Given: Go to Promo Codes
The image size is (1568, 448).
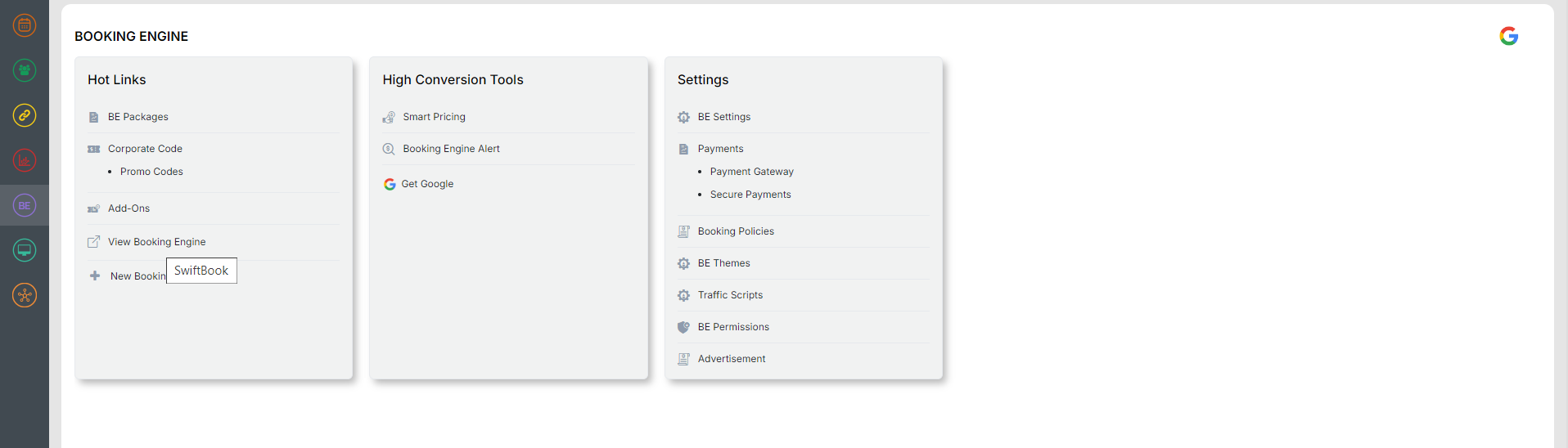Looking at the screenshot, I should [151, 172].
